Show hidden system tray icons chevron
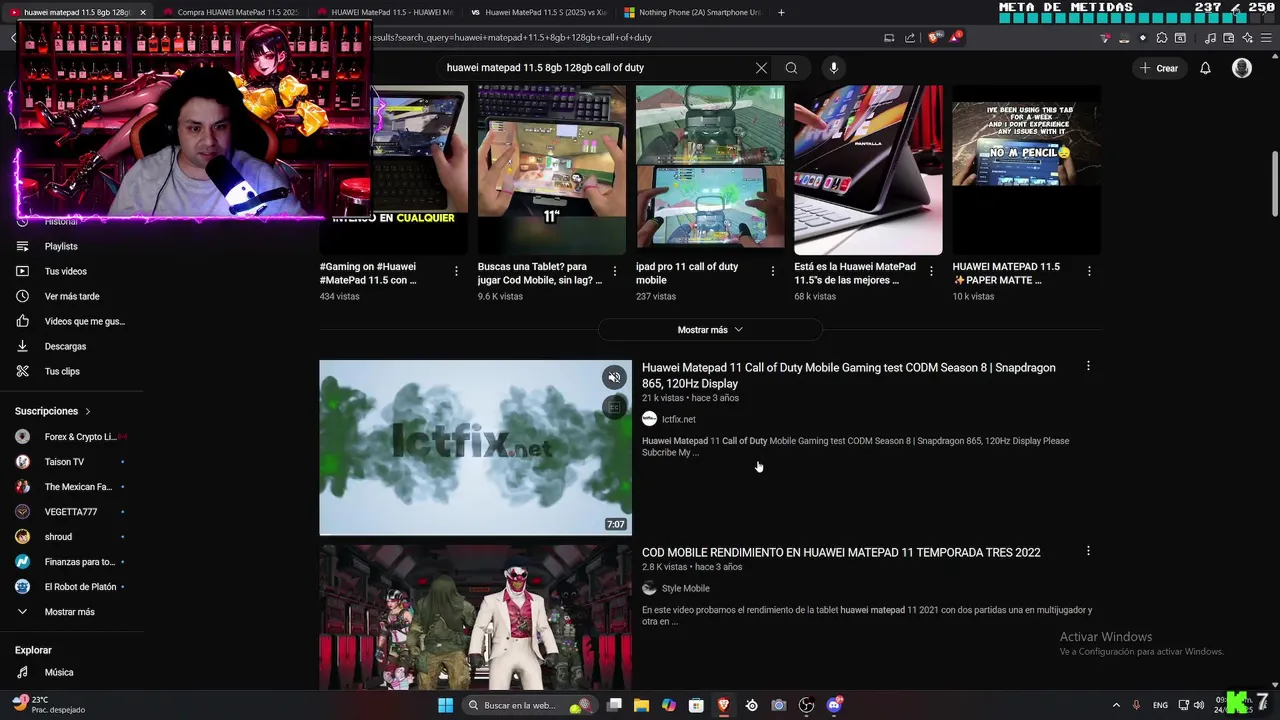This screenshot has width=1280, height=720. (x=1116, y=705)
